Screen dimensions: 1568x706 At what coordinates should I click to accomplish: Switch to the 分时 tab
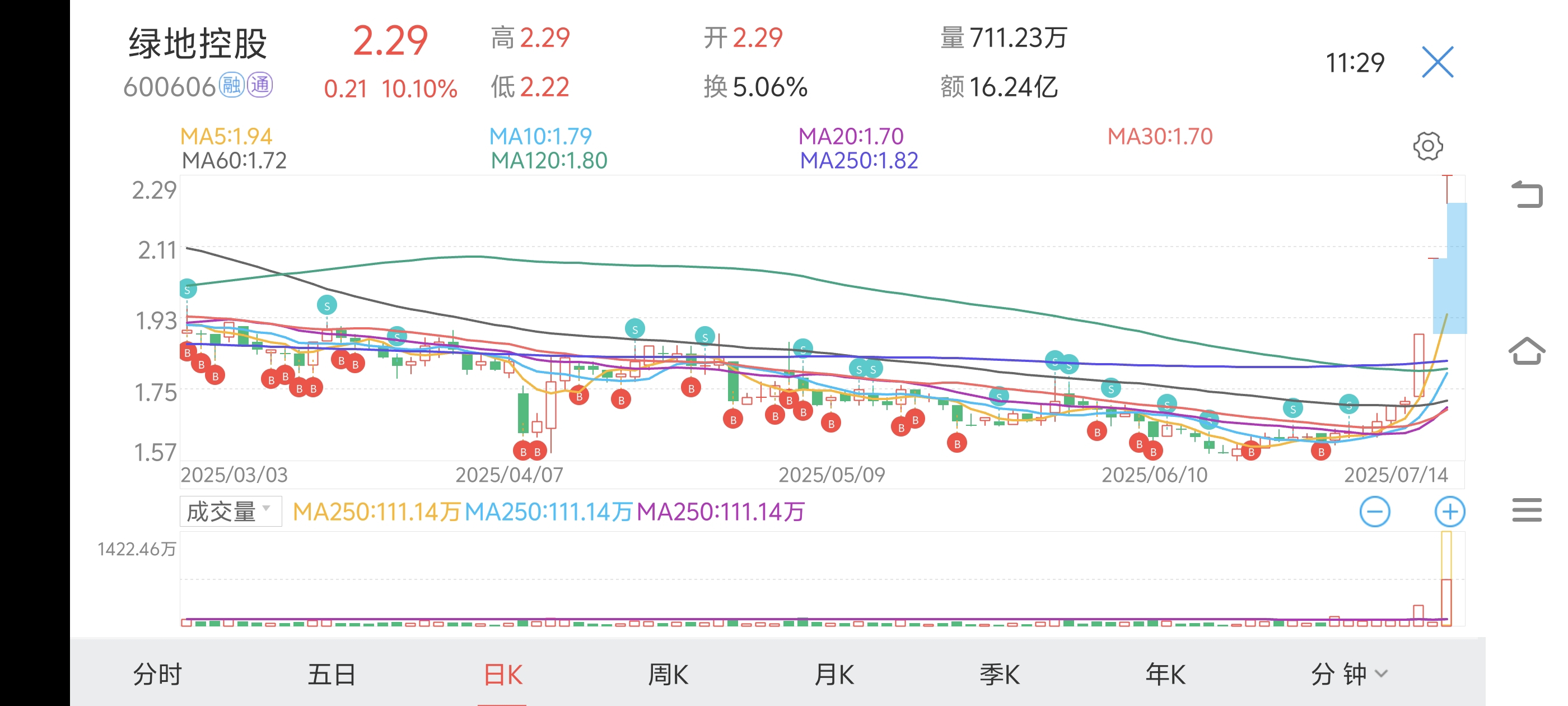[x=157, y=674]
